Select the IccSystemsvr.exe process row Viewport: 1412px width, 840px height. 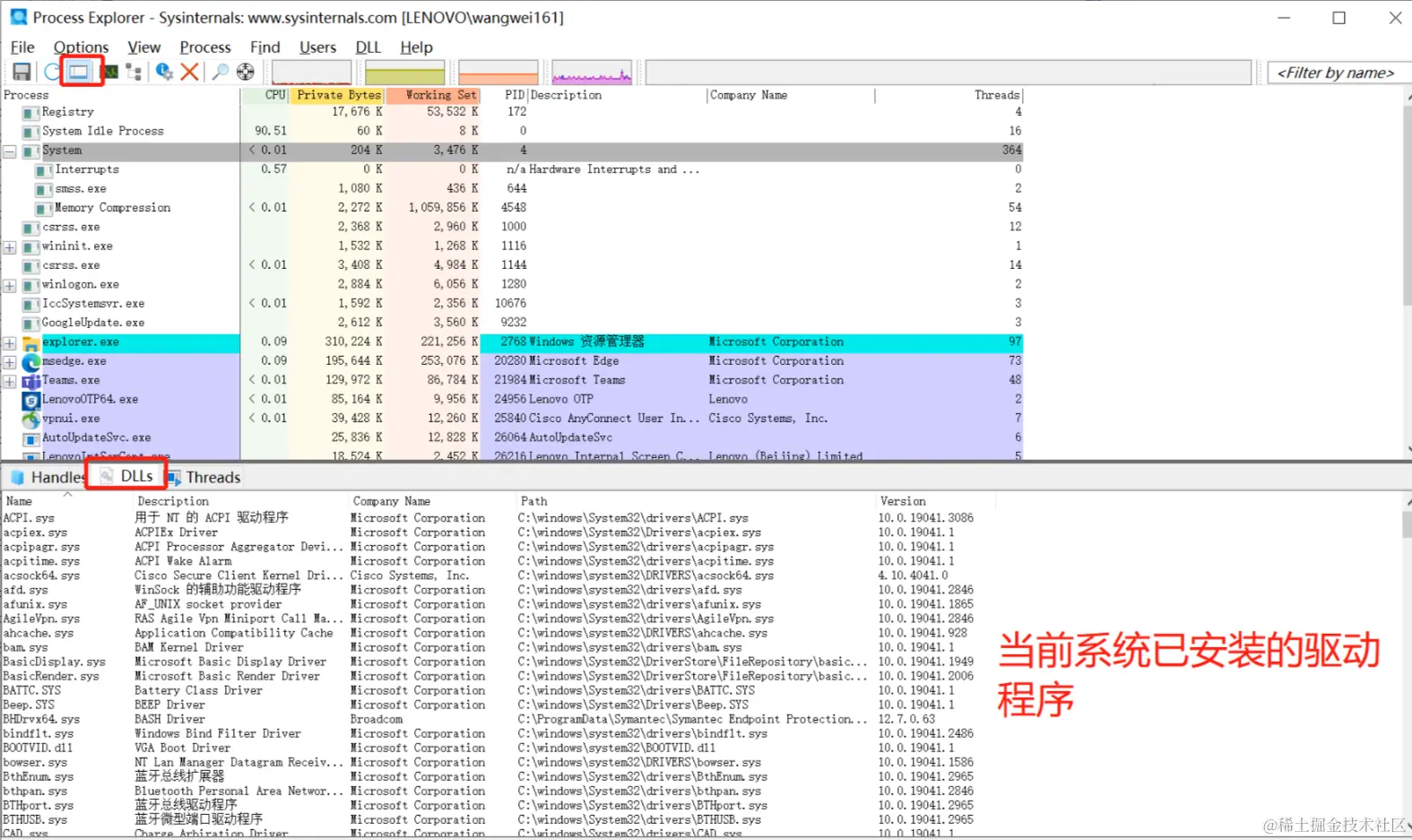click(x=511, y=304)
